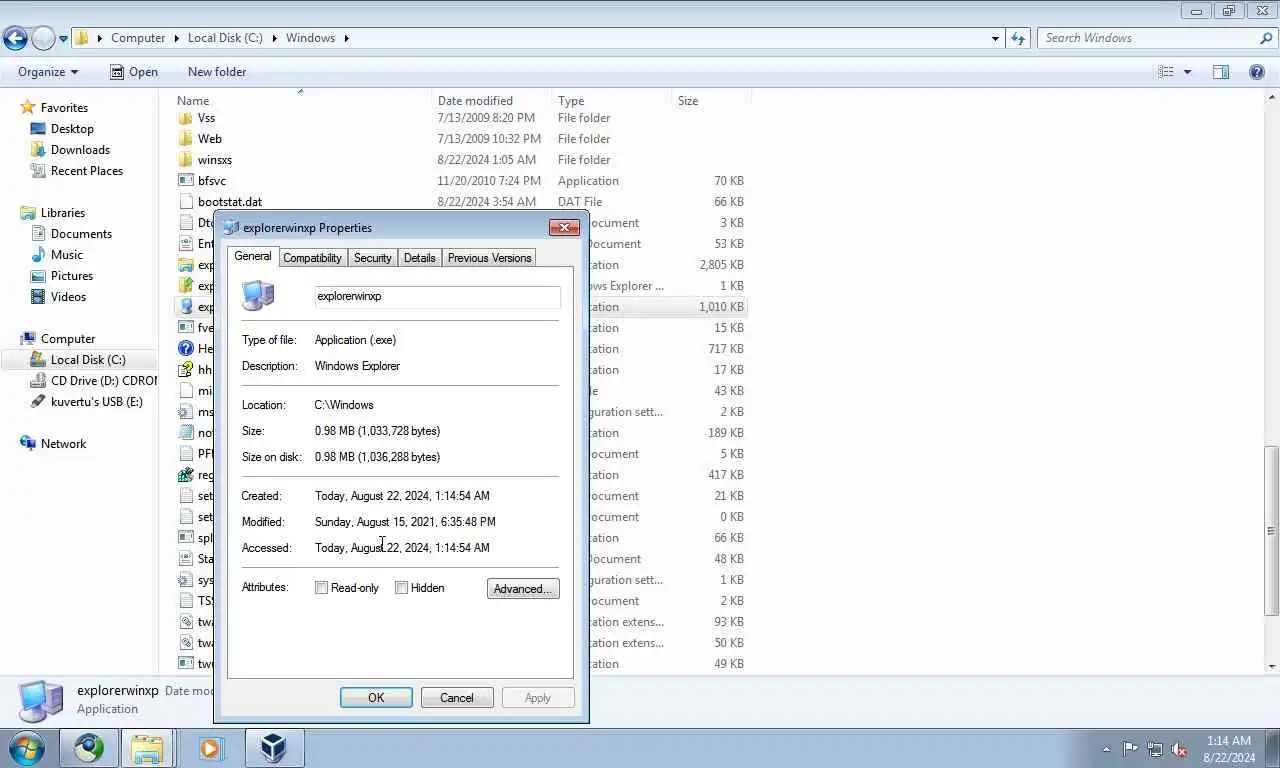Open the Pictures library

pos(72,276)
